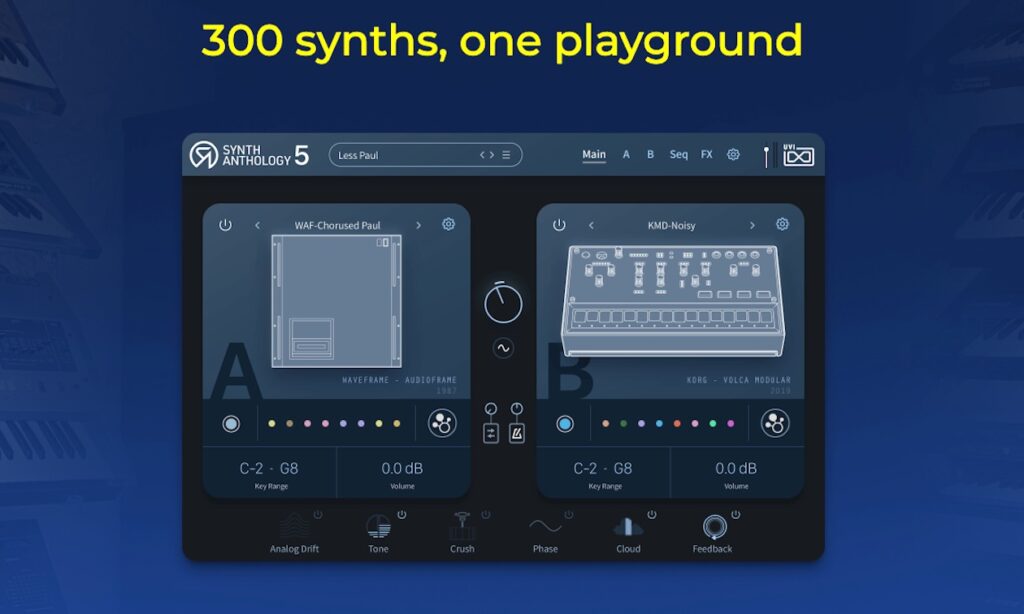This screenshot has height=614, width=1024.
Task: Click the Crush effect icon
Action: [462, 526]
